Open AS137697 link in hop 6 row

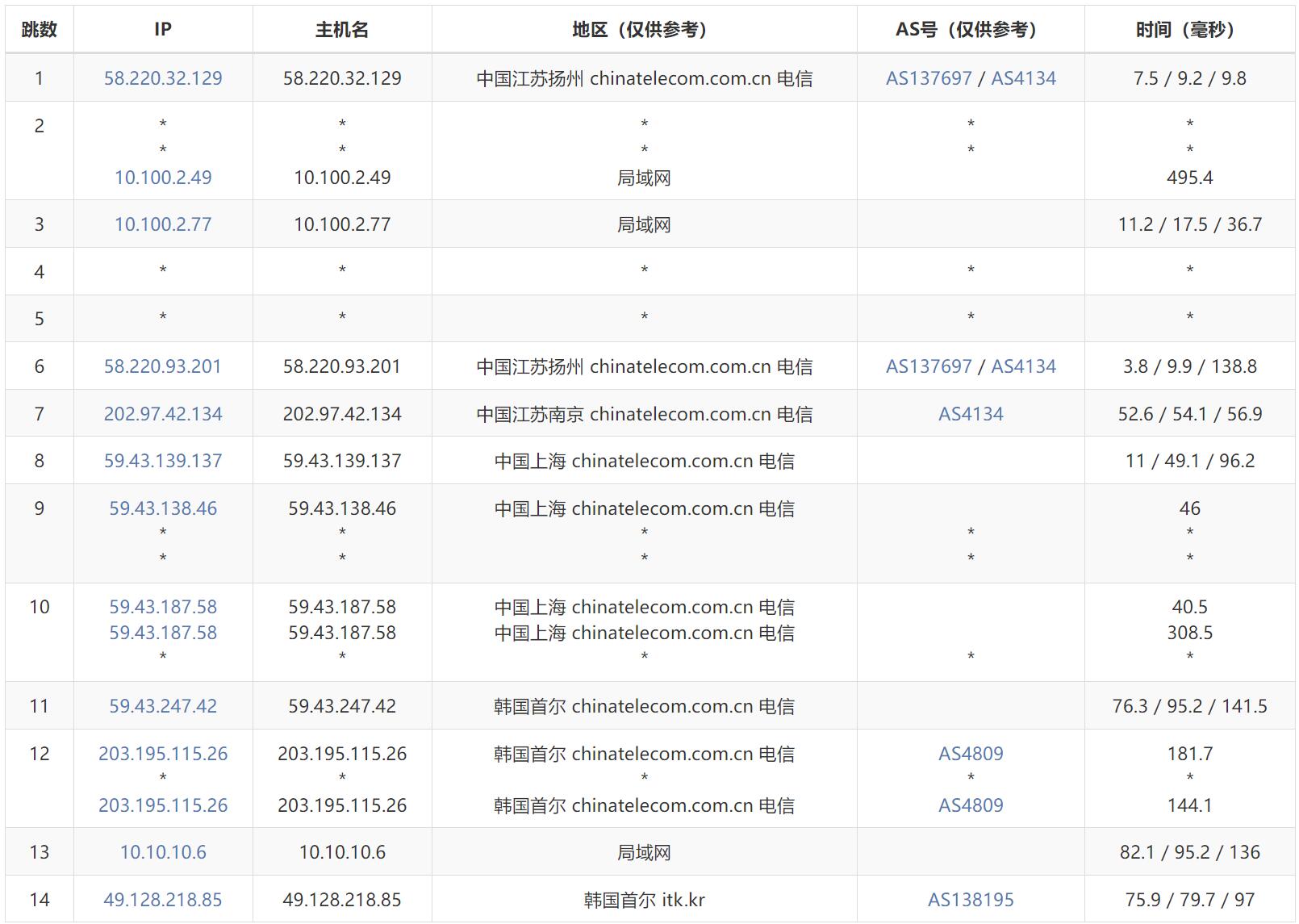[929, 366]
